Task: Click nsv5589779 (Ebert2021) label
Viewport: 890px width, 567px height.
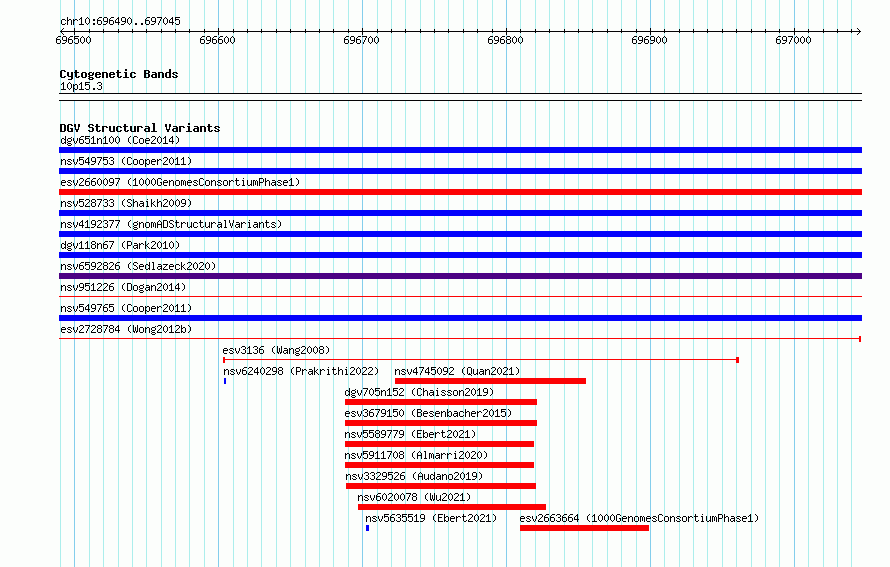Action: [410, 434]
